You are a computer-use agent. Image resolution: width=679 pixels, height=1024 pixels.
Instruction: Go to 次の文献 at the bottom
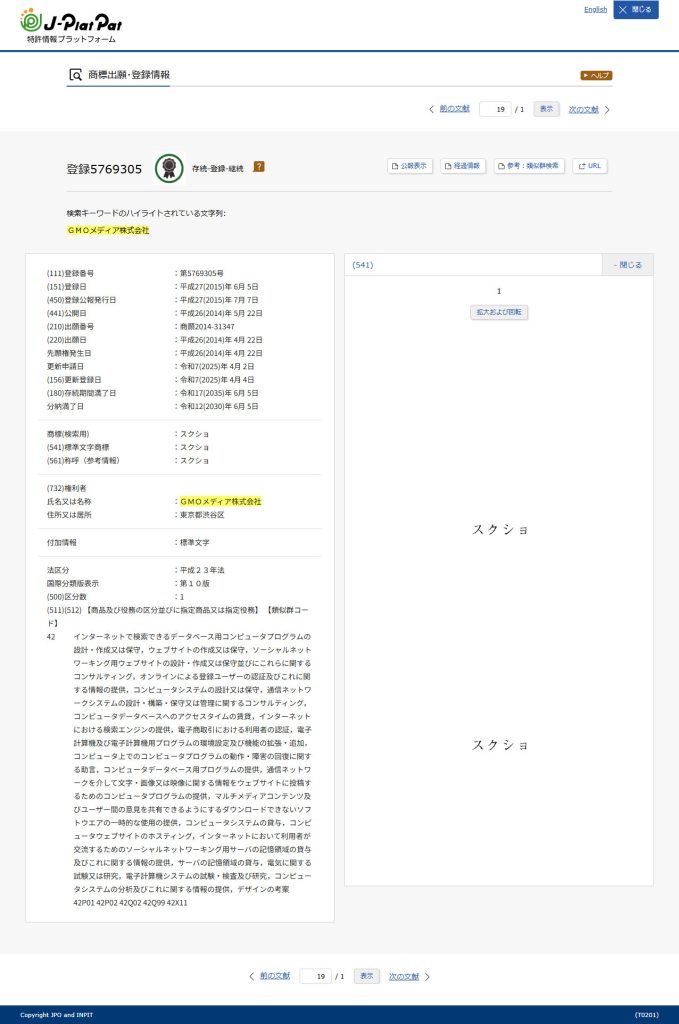tap(404, 977)
